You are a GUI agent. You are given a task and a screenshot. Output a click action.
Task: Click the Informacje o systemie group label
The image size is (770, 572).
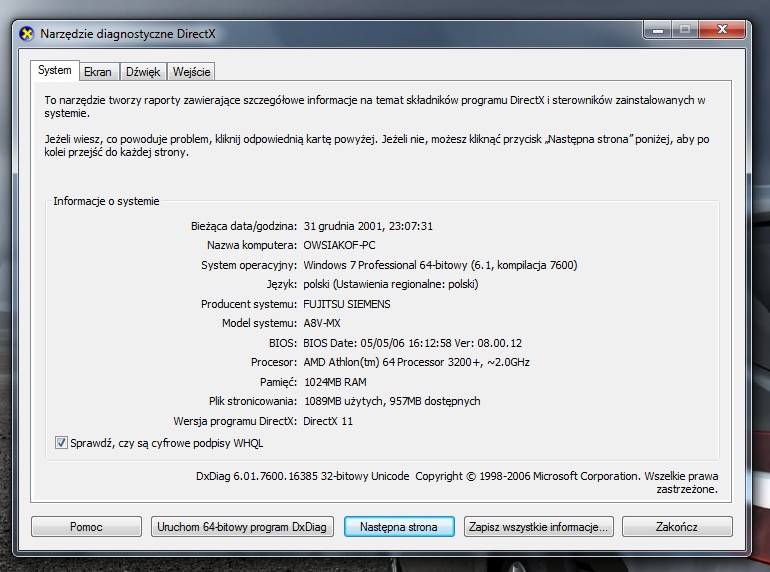pos(106,201)
